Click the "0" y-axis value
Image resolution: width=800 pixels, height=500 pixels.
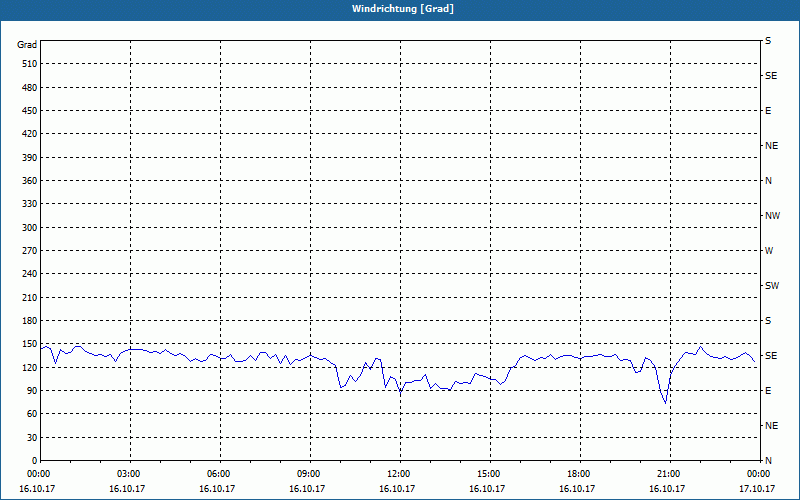pos(35,460)
